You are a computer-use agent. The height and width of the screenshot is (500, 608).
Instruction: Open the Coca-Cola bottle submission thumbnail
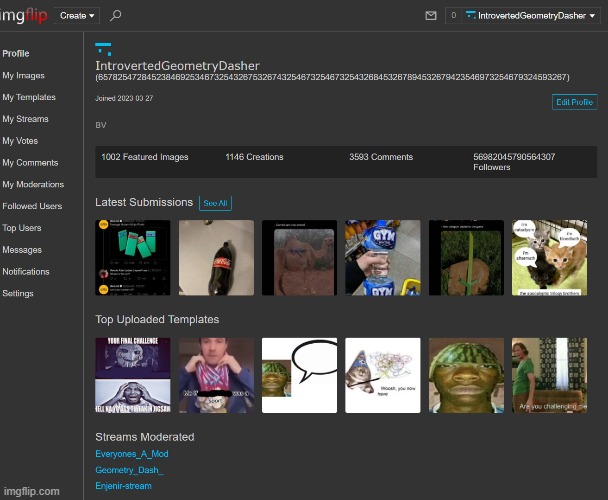[216, 258]
